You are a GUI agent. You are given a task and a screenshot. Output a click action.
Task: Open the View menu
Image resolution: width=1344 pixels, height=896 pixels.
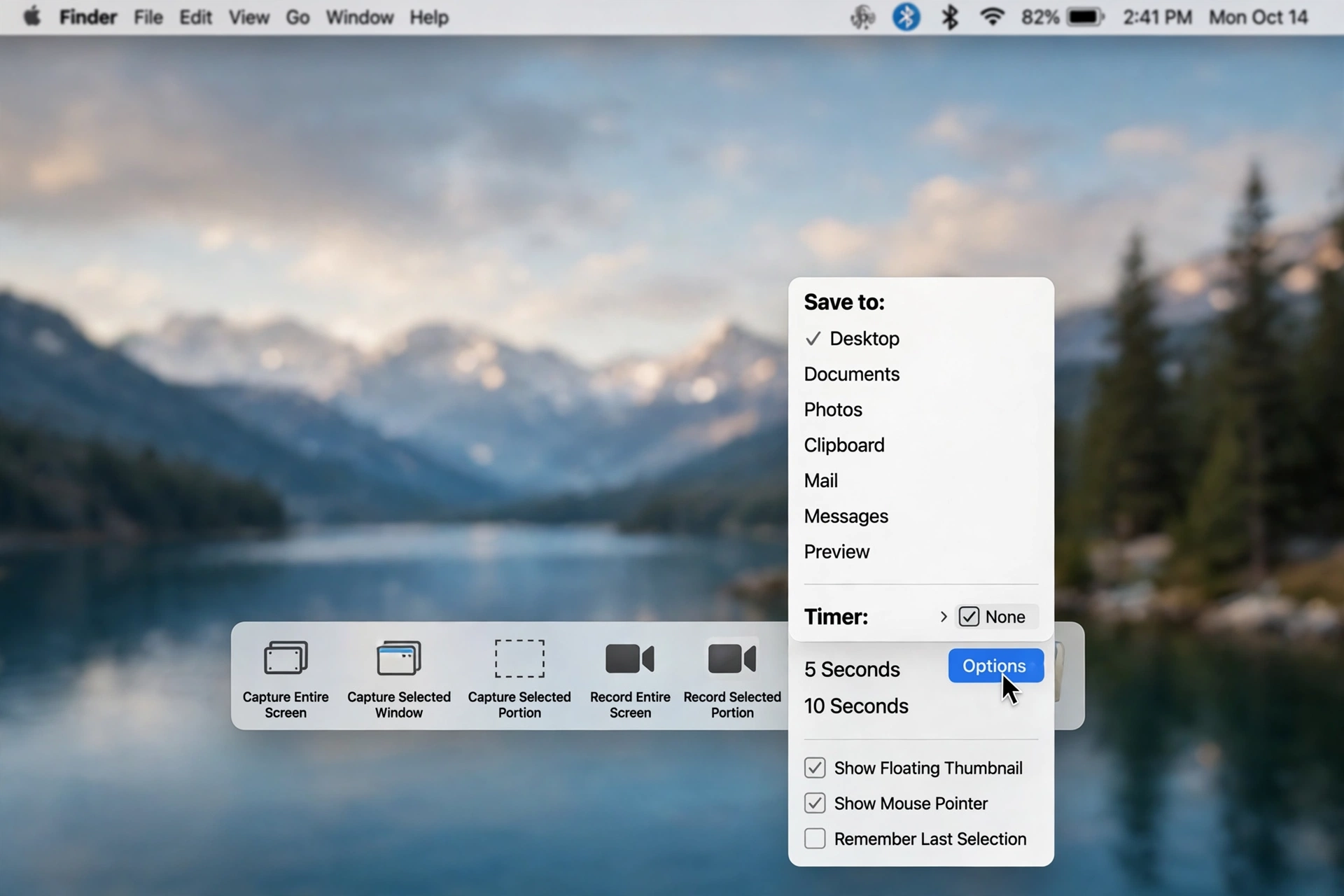click(x=248, y=17)
